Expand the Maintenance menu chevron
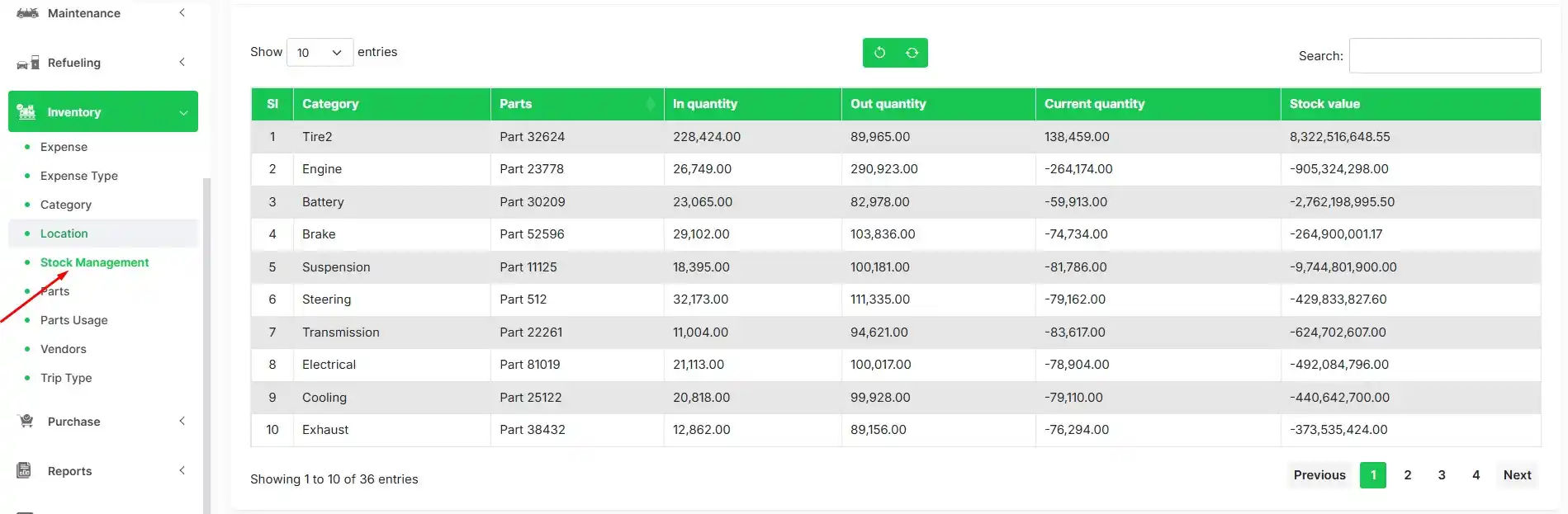 [x=182, y=13]
